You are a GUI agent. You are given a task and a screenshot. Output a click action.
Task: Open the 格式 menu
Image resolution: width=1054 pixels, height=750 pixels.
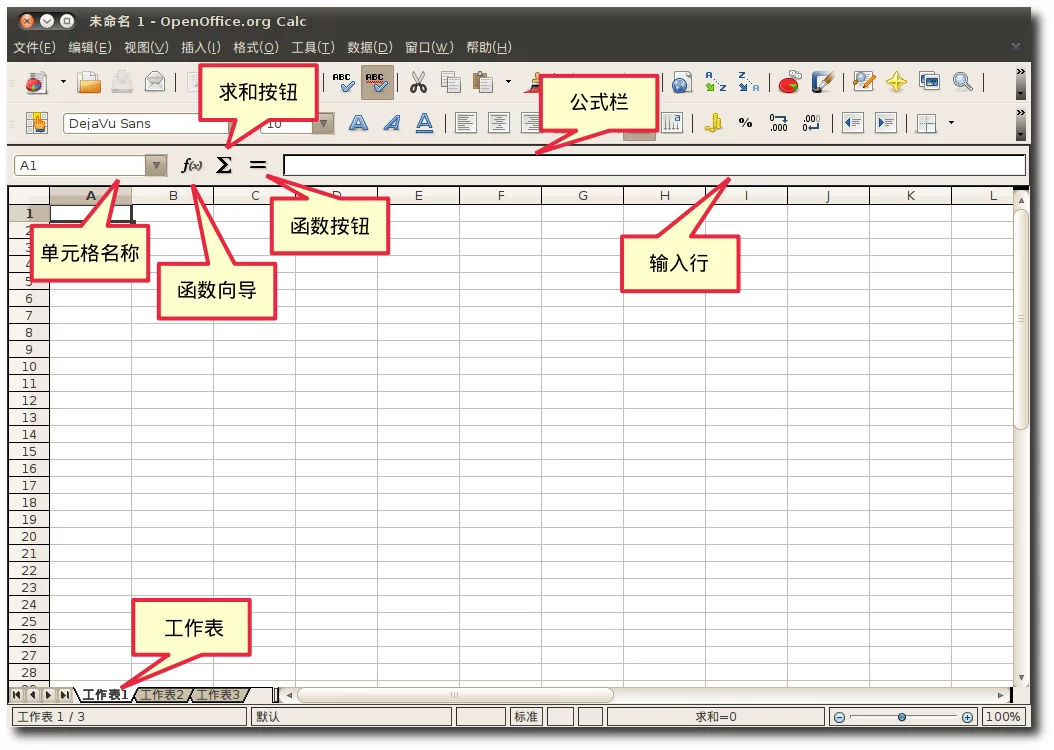point(255,48)
